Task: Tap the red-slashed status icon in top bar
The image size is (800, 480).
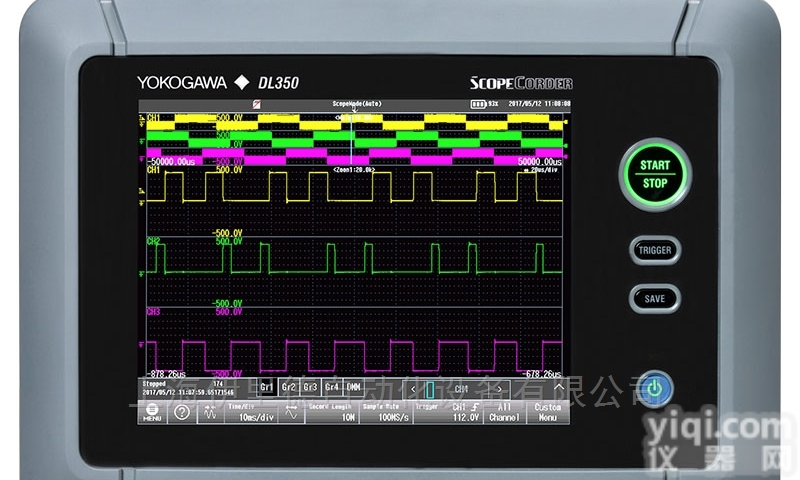Action: (x=257, y=104)
